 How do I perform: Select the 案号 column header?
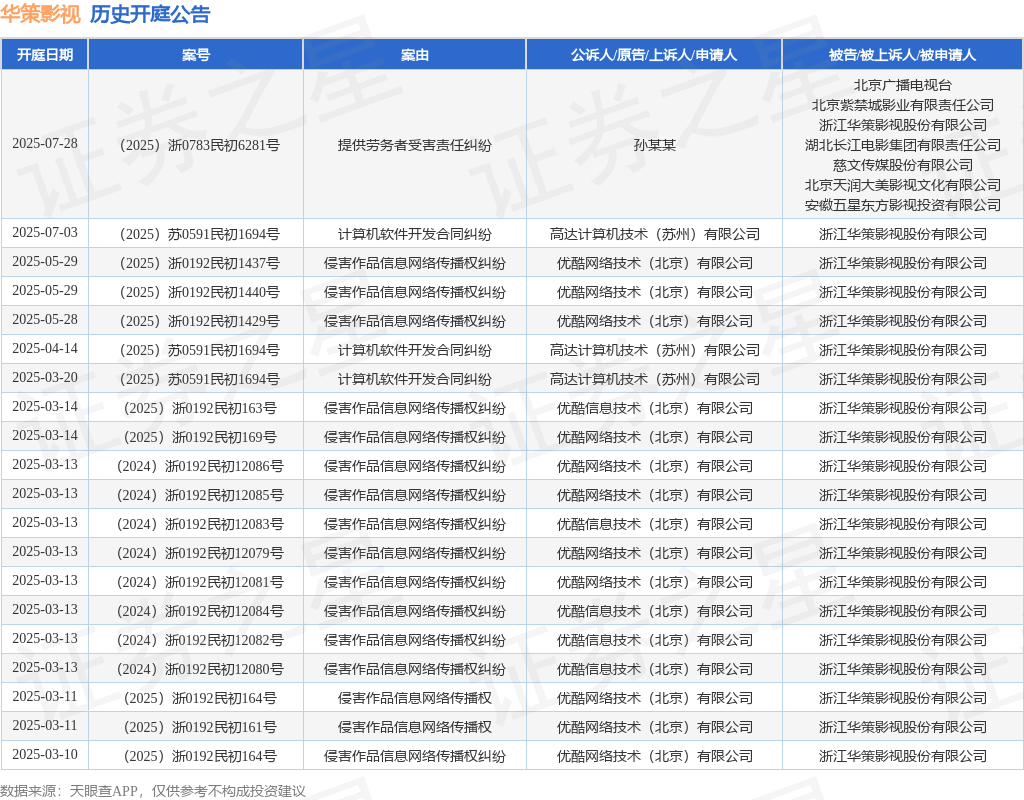[x=195, y=55]
